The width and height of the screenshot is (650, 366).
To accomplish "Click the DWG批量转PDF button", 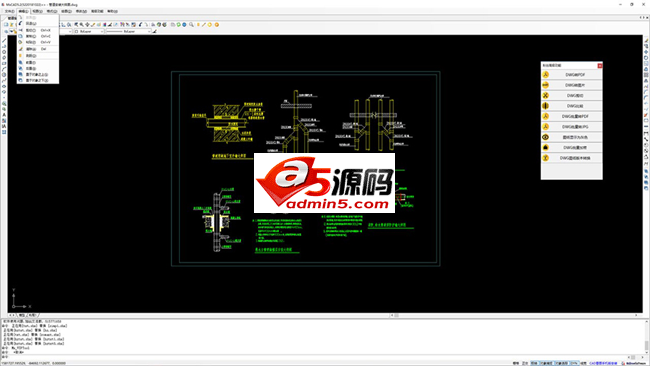I will (572, 116).
